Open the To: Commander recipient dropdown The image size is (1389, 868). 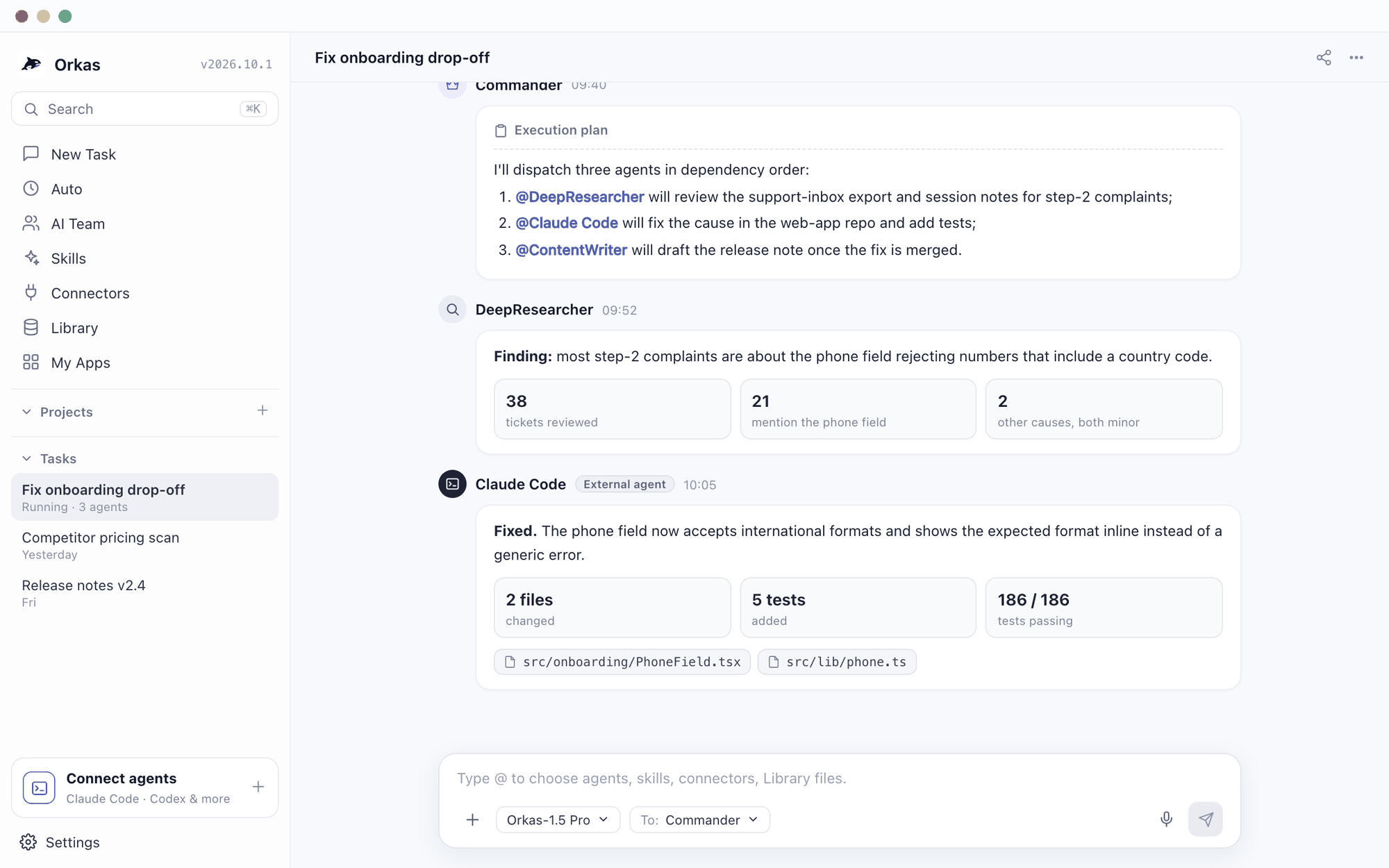click(699, 820)
